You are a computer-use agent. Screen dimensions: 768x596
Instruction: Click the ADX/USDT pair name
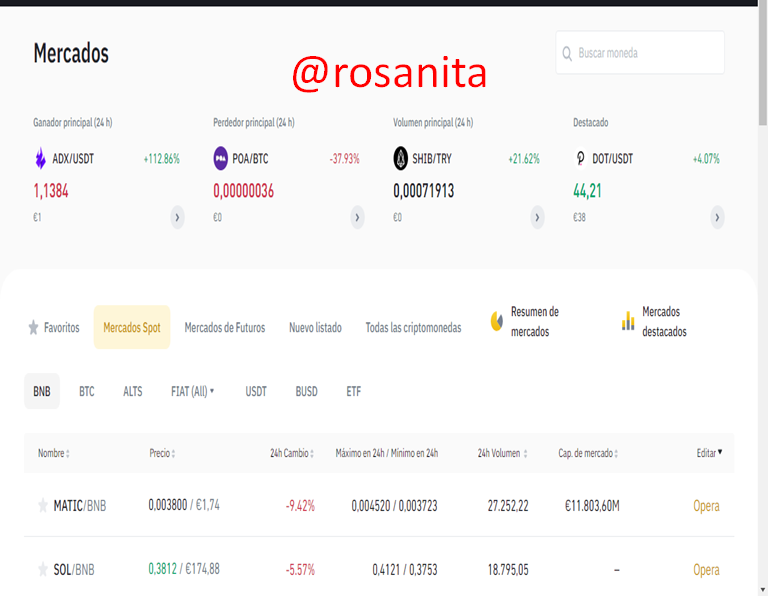coord(73,159)
